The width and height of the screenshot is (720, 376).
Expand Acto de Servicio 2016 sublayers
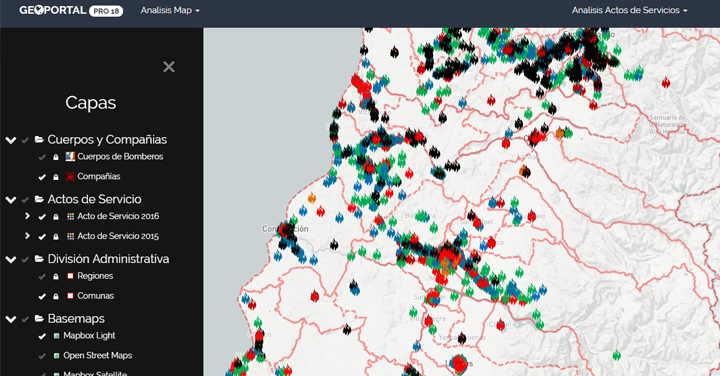click(x=27, y=216)
